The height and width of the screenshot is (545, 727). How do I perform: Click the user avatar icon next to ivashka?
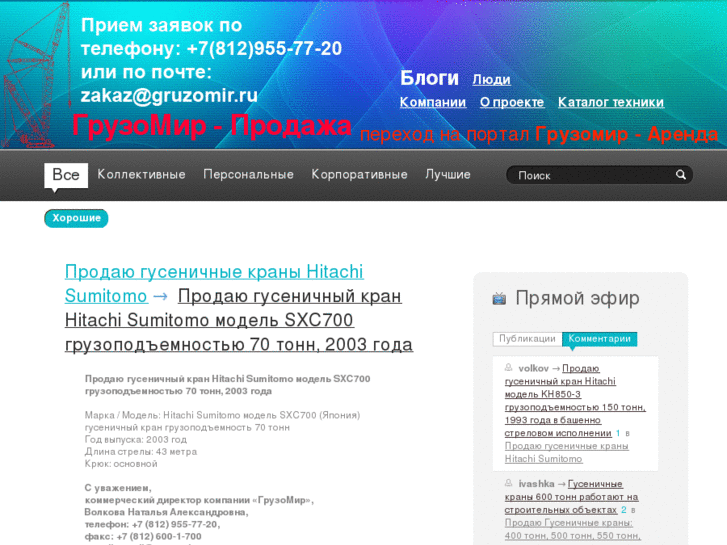[x=509, y=483]
